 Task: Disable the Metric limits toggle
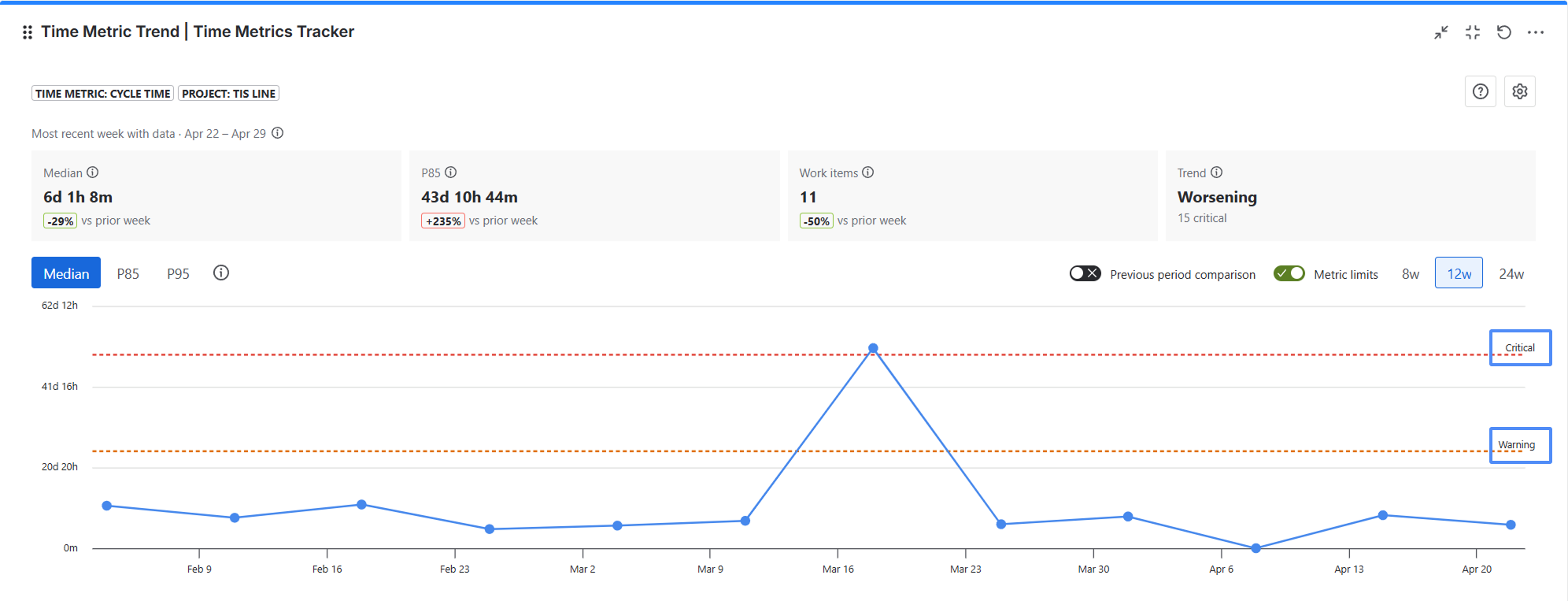(x=1289, y=273)
